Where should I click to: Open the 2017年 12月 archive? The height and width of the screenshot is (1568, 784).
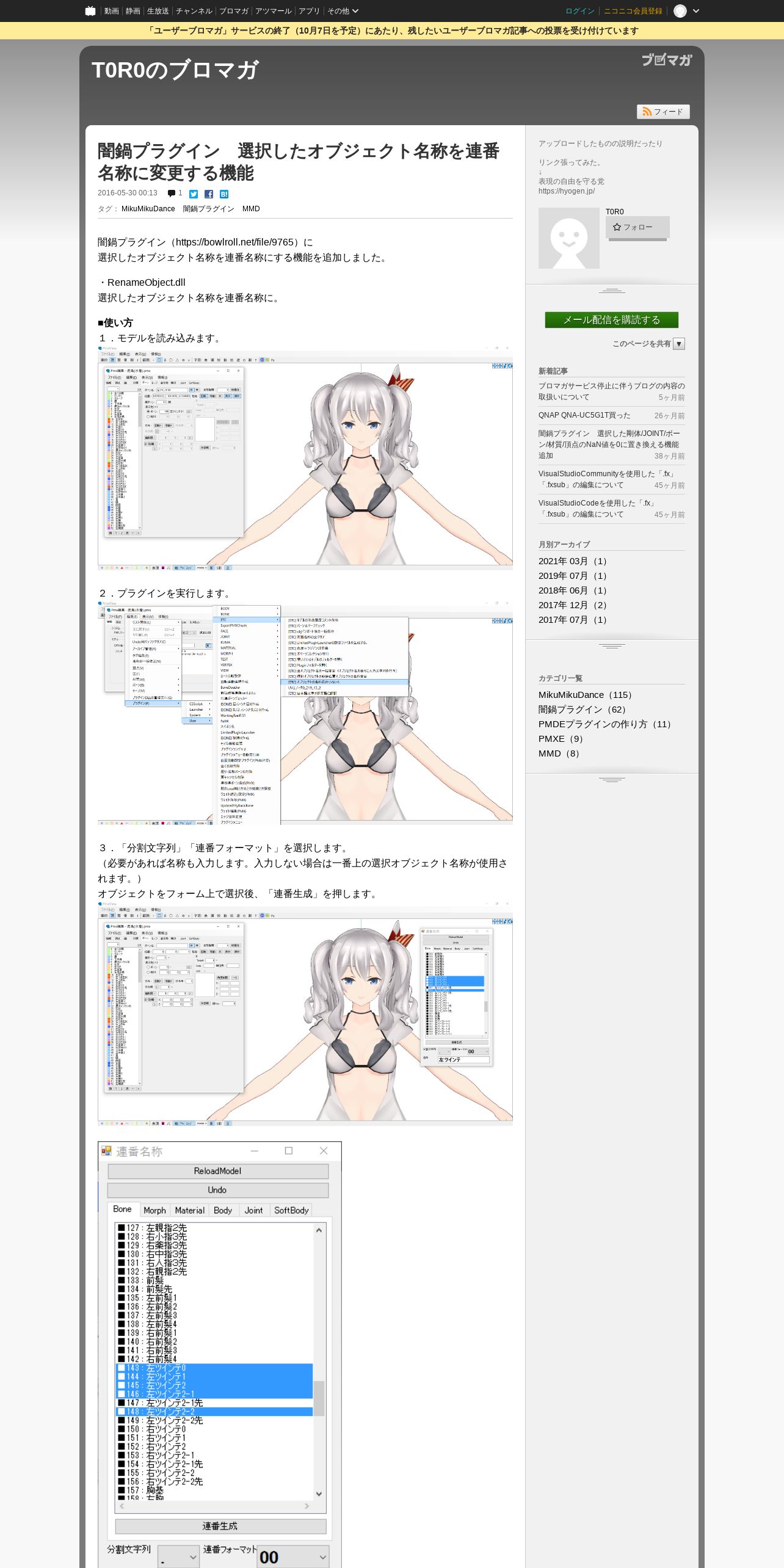coord(575,605)
